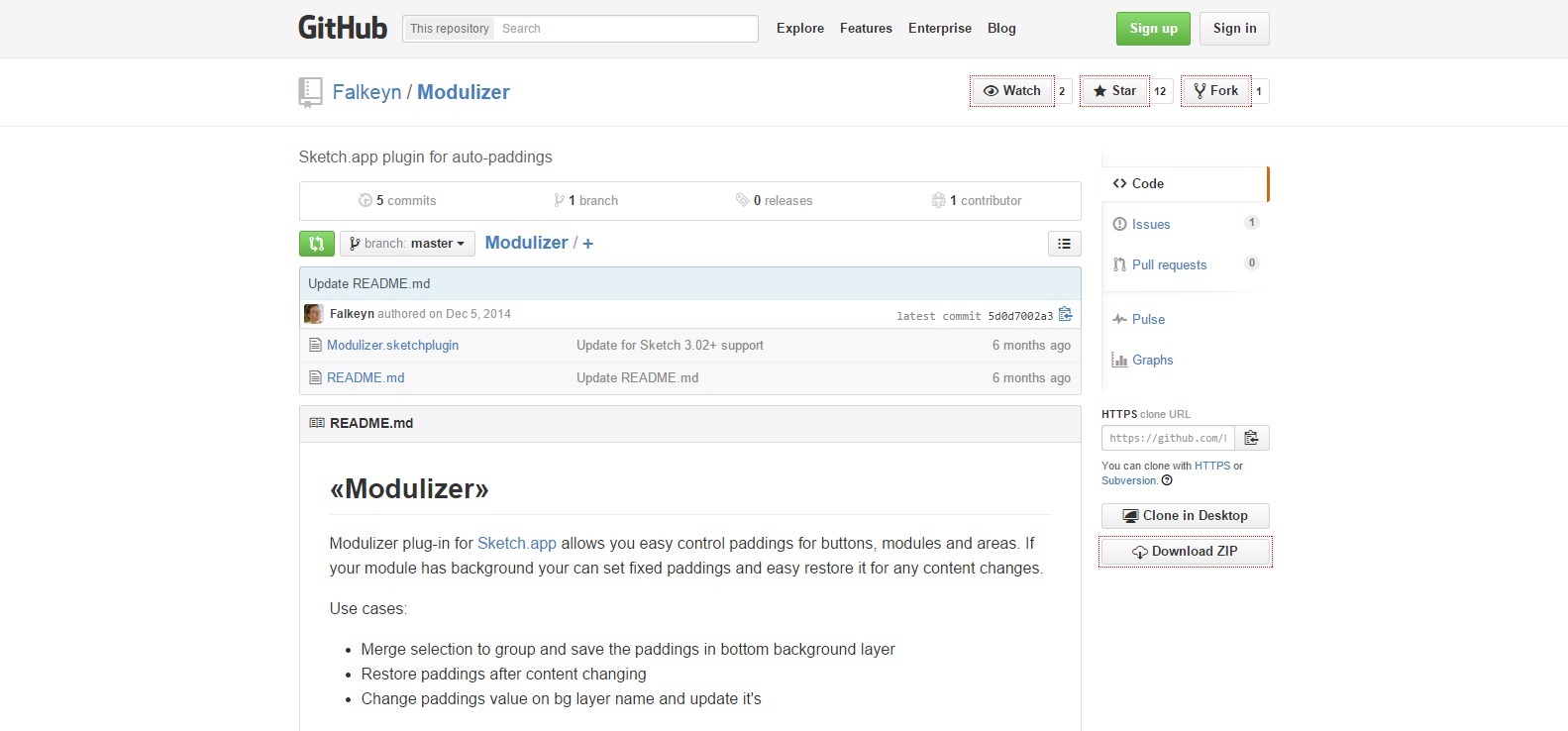Open the This repository search scope selector
The width and height of the screenshot is (1568, 731).
[449, 29]
